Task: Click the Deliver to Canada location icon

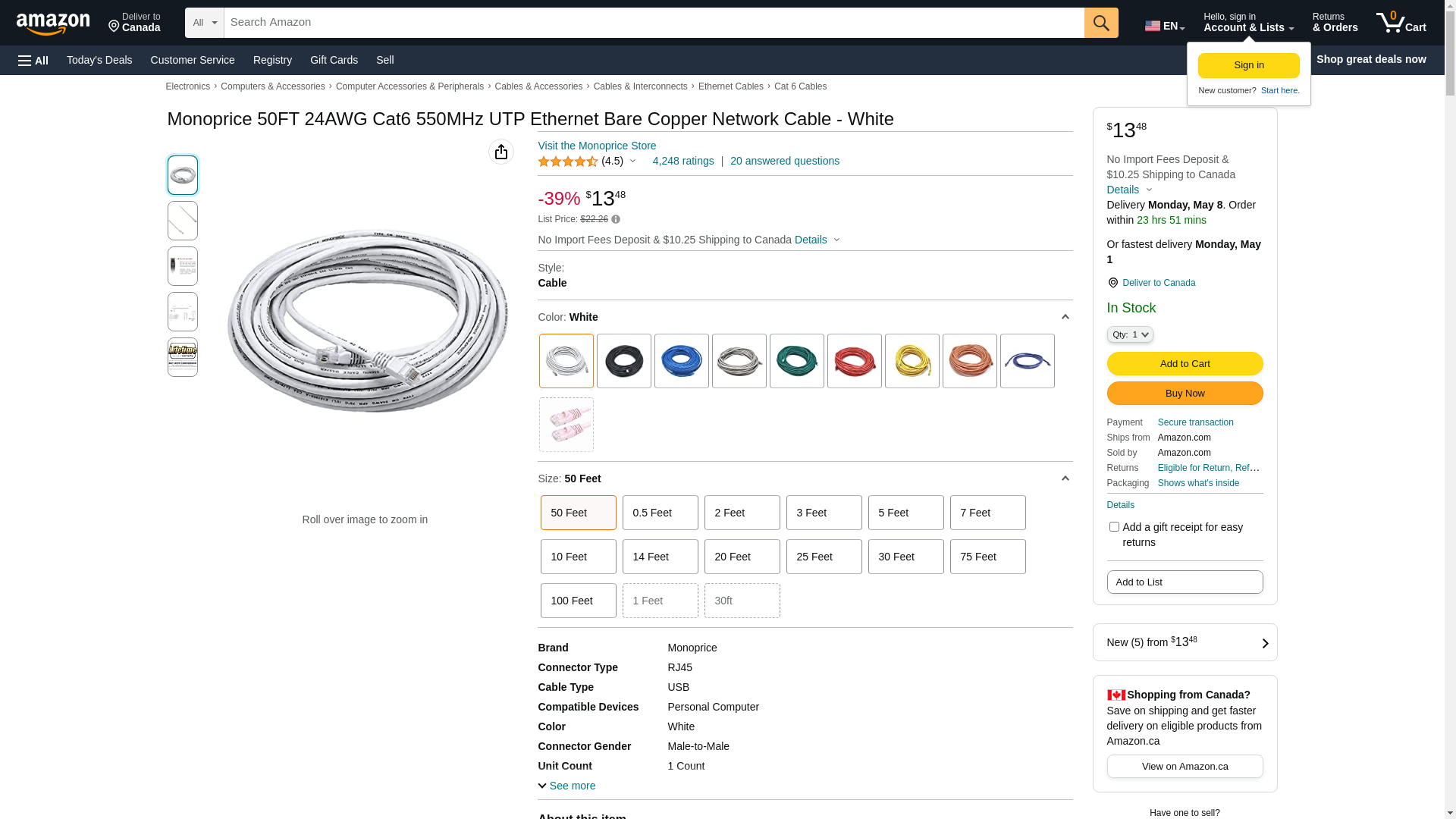Action: [1112, 283]
